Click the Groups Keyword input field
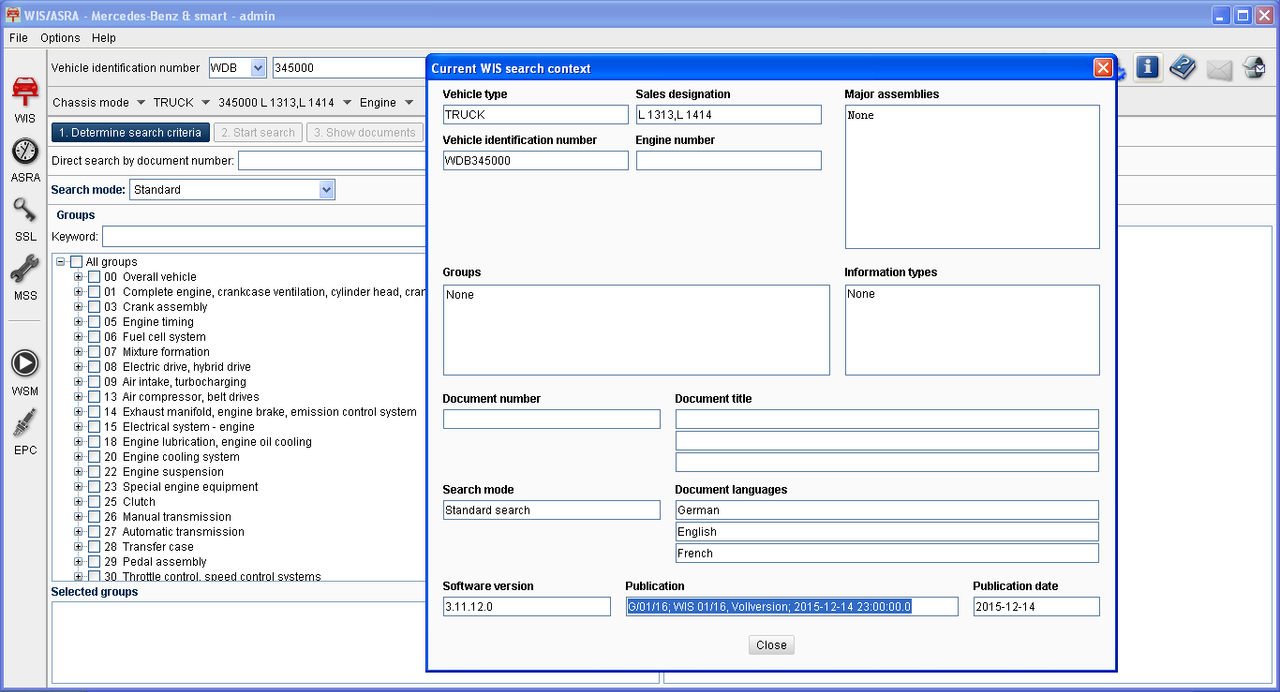 (x=264, y=237)
